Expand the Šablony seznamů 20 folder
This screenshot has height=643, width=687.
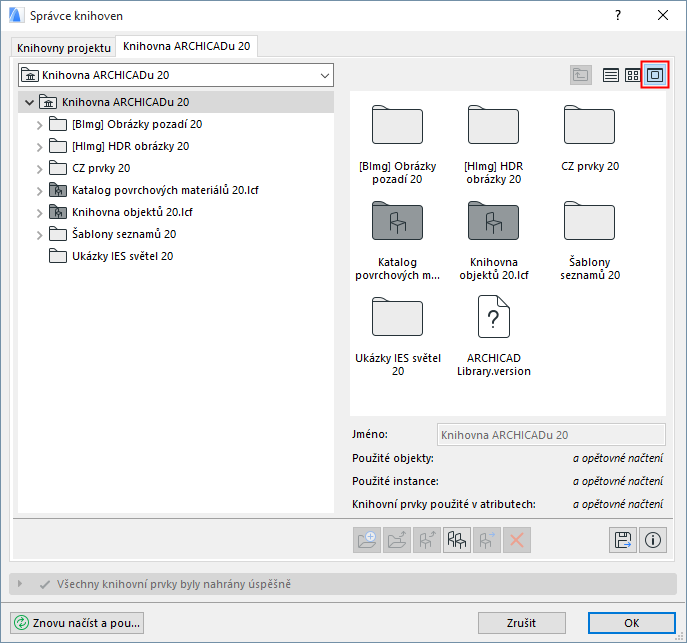pos(39,235)
